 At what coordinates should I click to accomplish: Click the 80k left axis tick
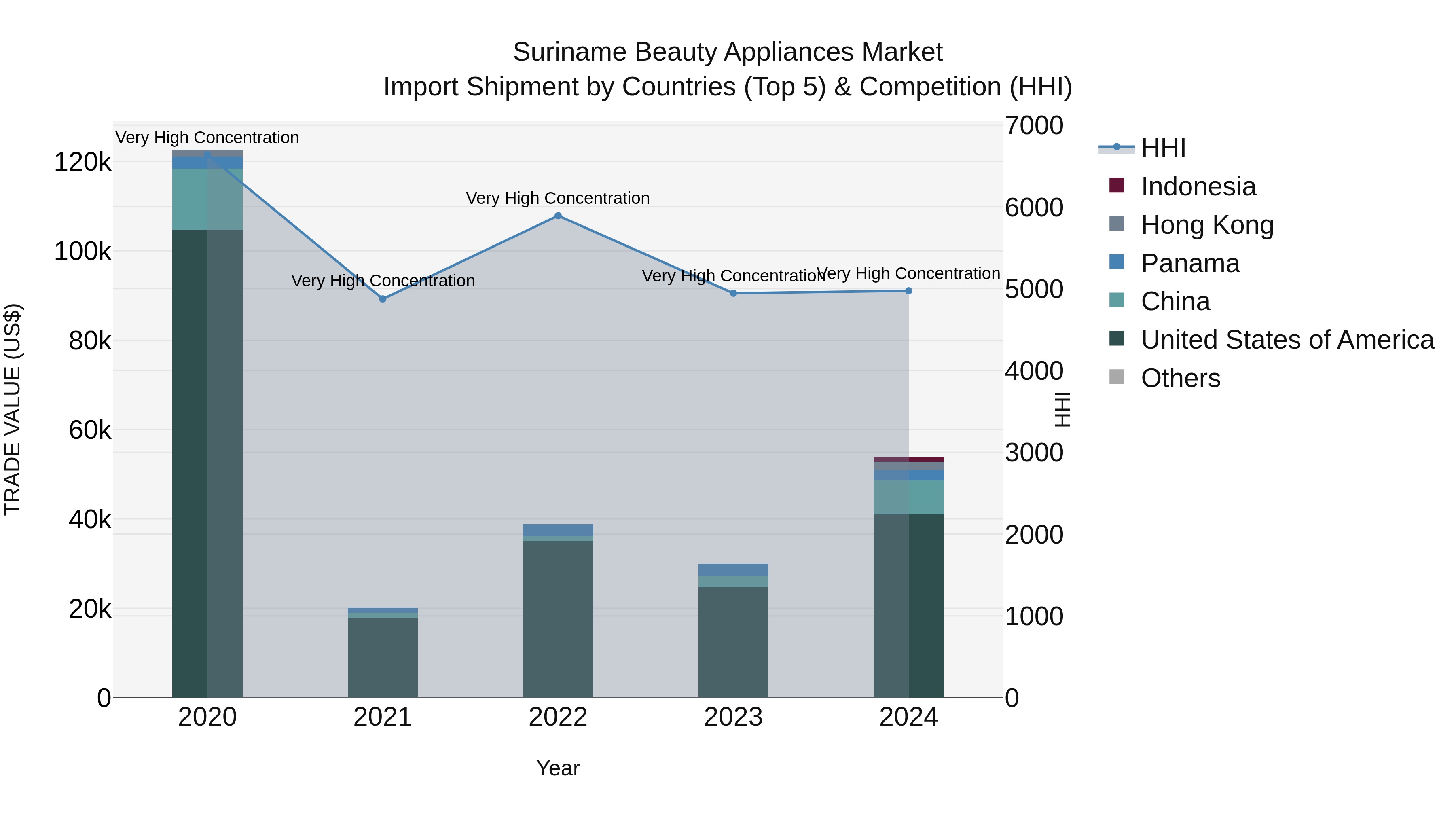90,341
